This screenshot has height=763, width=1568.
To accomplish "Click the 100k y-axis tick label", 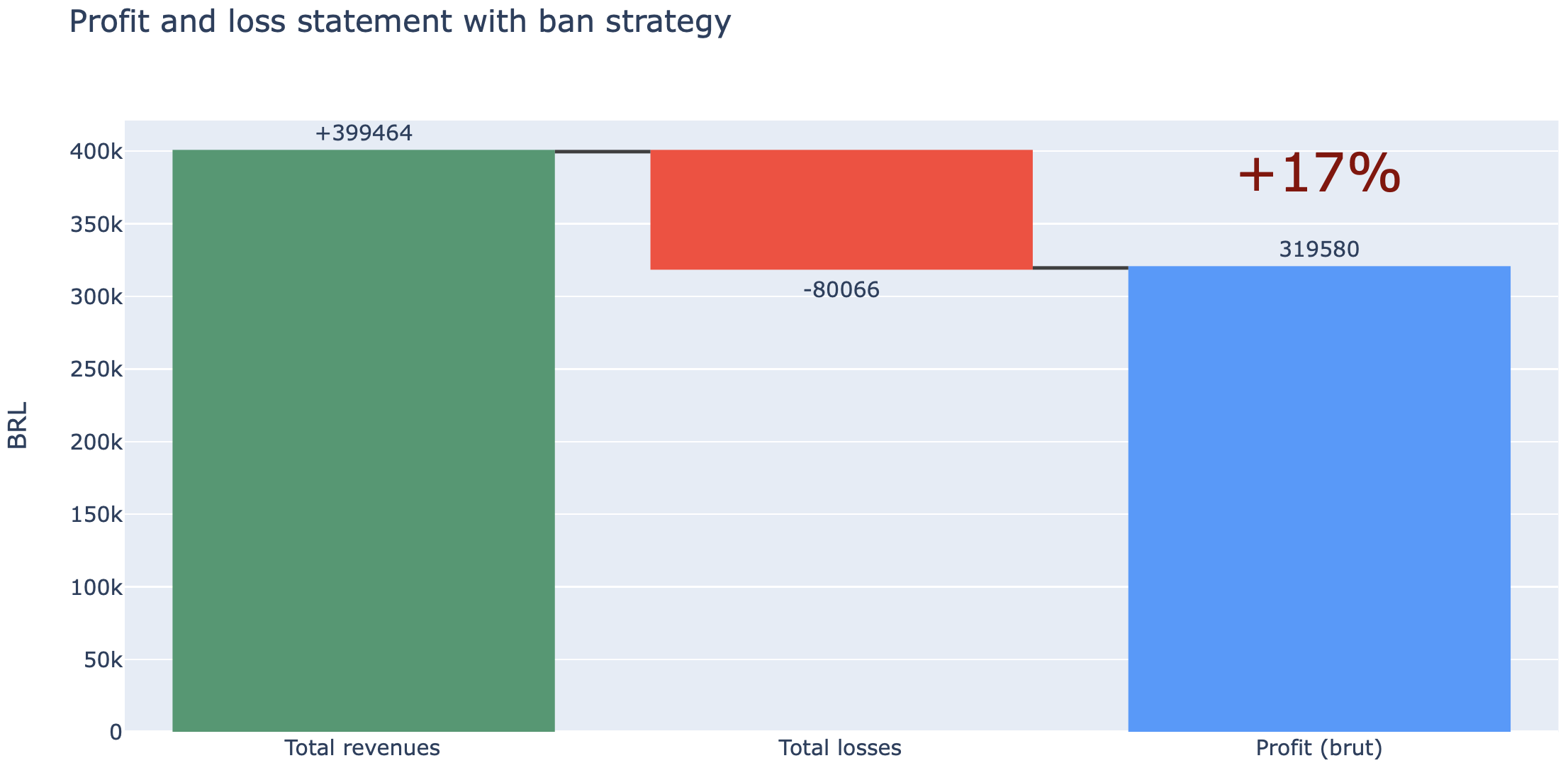I will [x=97, y=587].
